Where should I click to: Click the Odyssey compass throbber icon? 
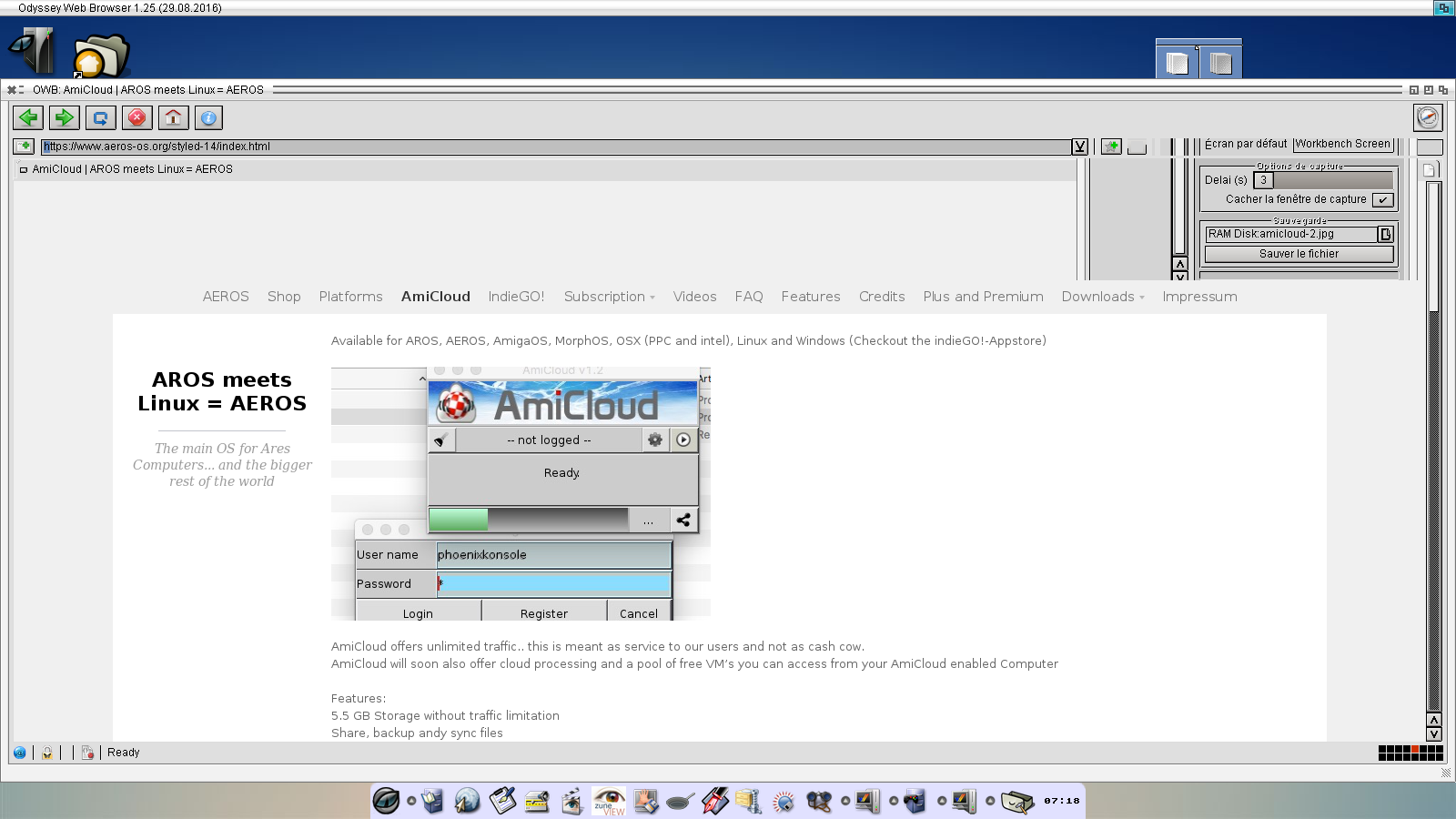1428,117
